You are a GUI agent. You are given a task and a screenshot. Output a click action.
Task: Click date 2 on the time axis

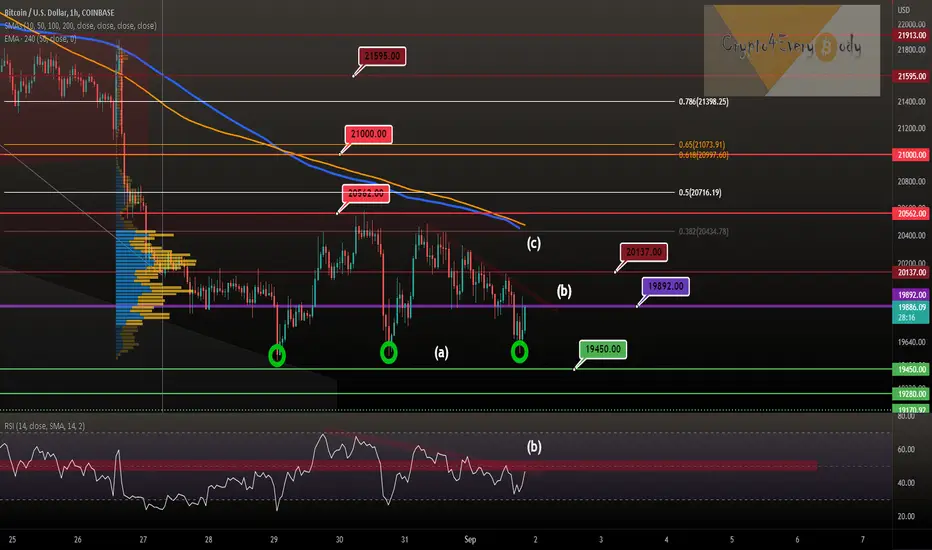[536, 540]
